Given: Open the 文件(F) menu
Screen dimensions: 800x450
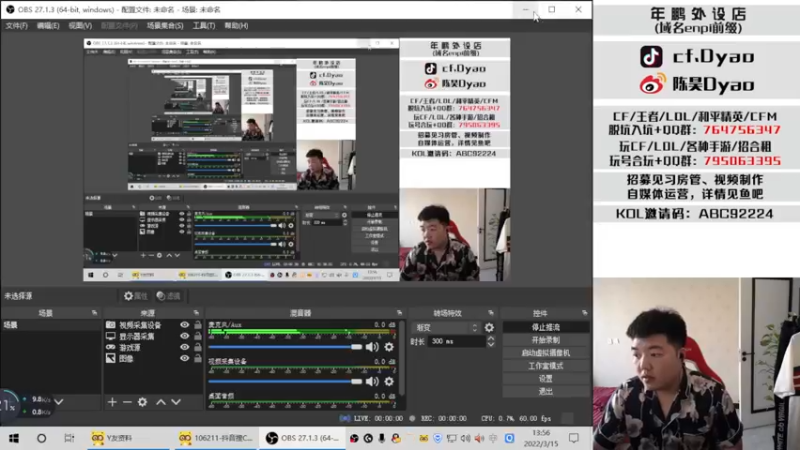Looking at the screenshot, I should (16, 26).
